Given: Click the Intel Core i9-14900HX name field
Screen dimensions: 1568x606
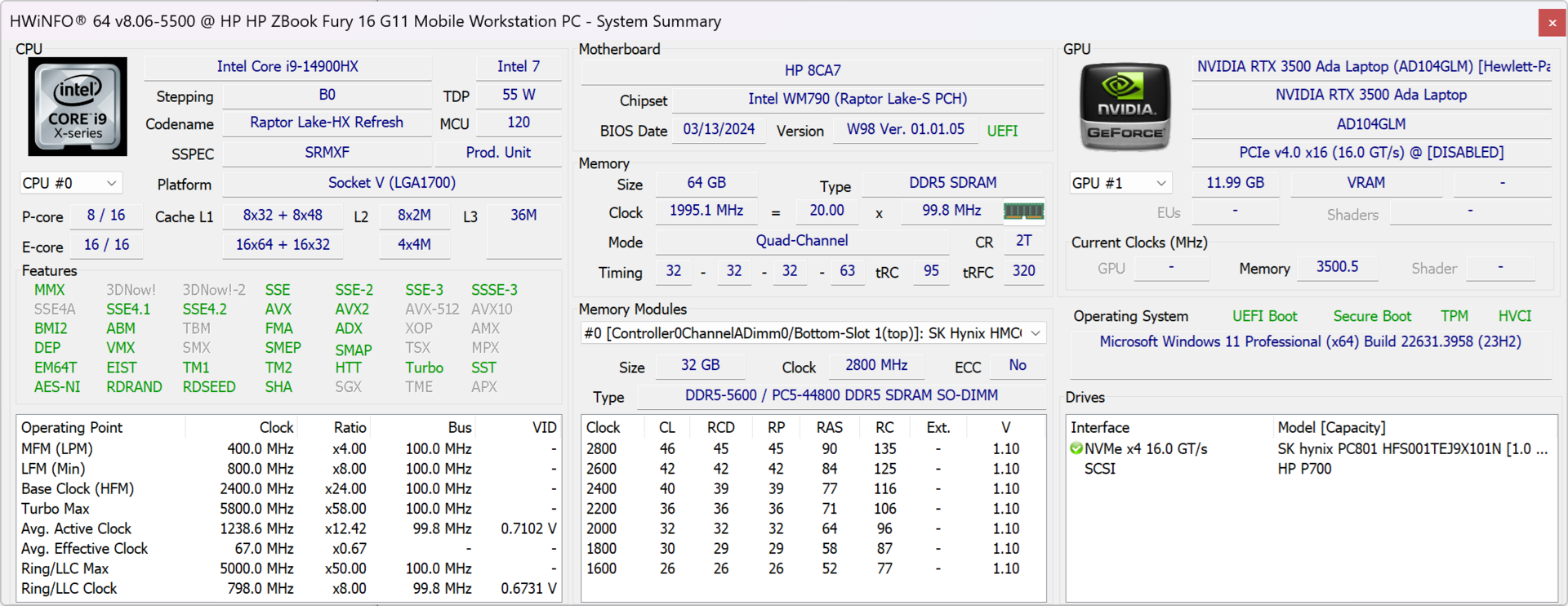Looking at the screenshot, I should point(287,67).
